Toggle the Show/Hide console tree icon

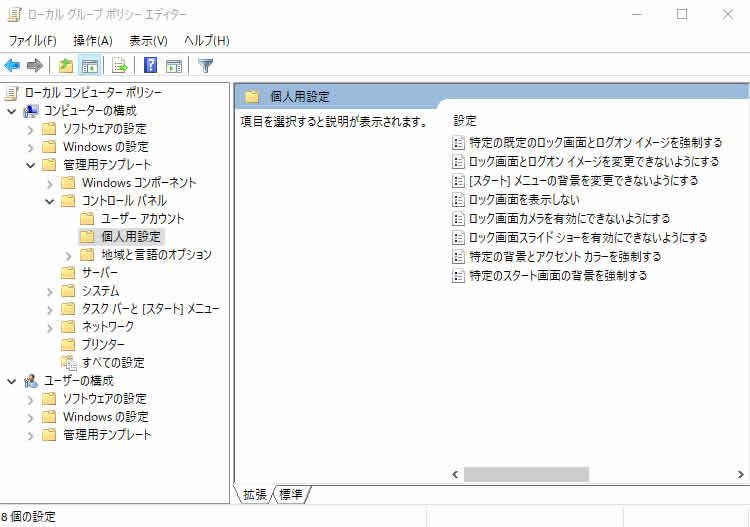tap(90, 66)
